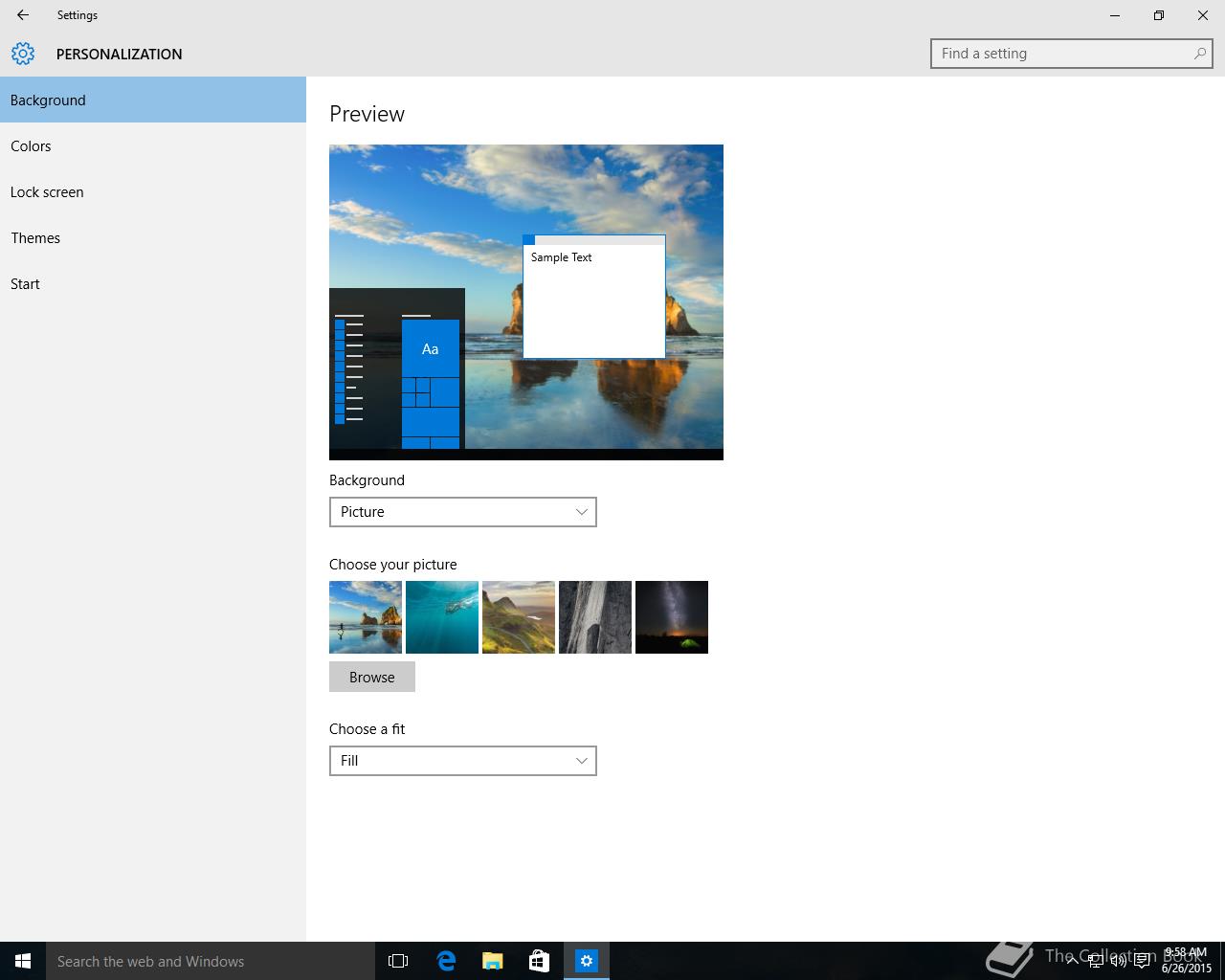Choose the underwater swimmer wallpaper thumbnail

[x=442, y=617]
